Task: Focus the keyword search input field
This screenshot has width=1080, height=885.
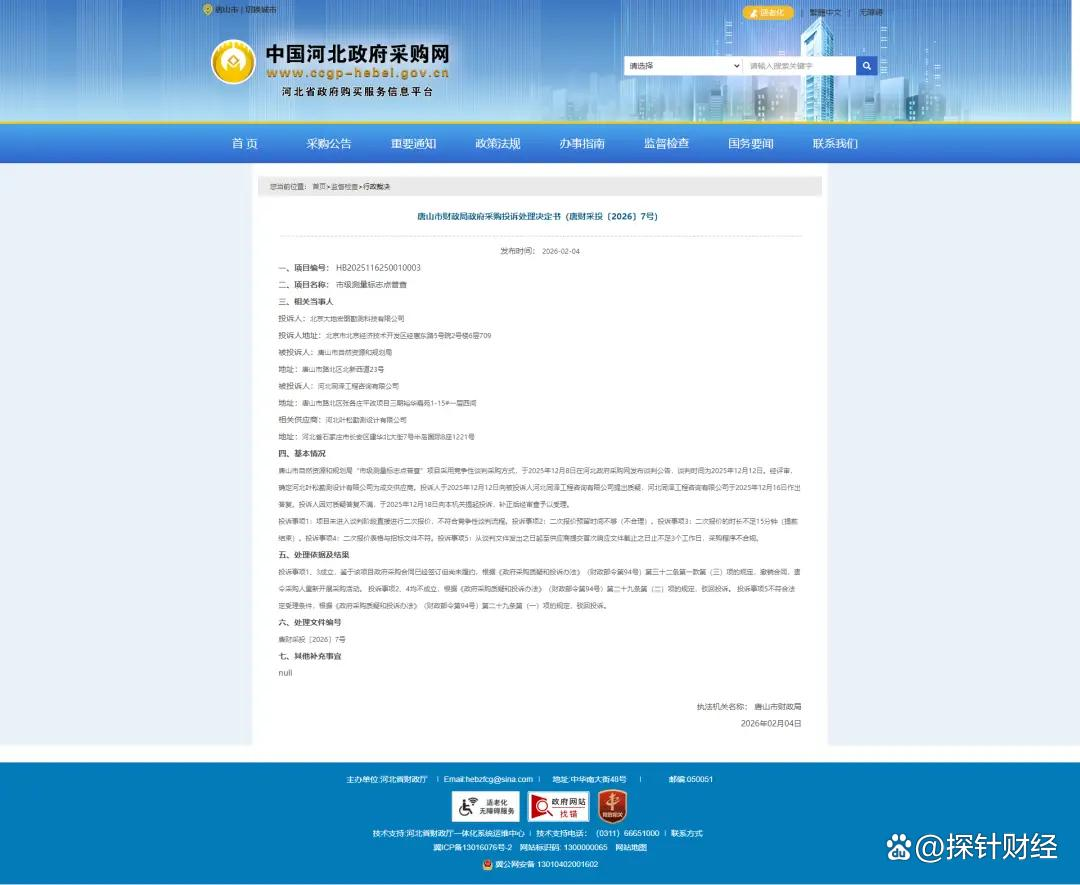Action: (x=799, y=66)
